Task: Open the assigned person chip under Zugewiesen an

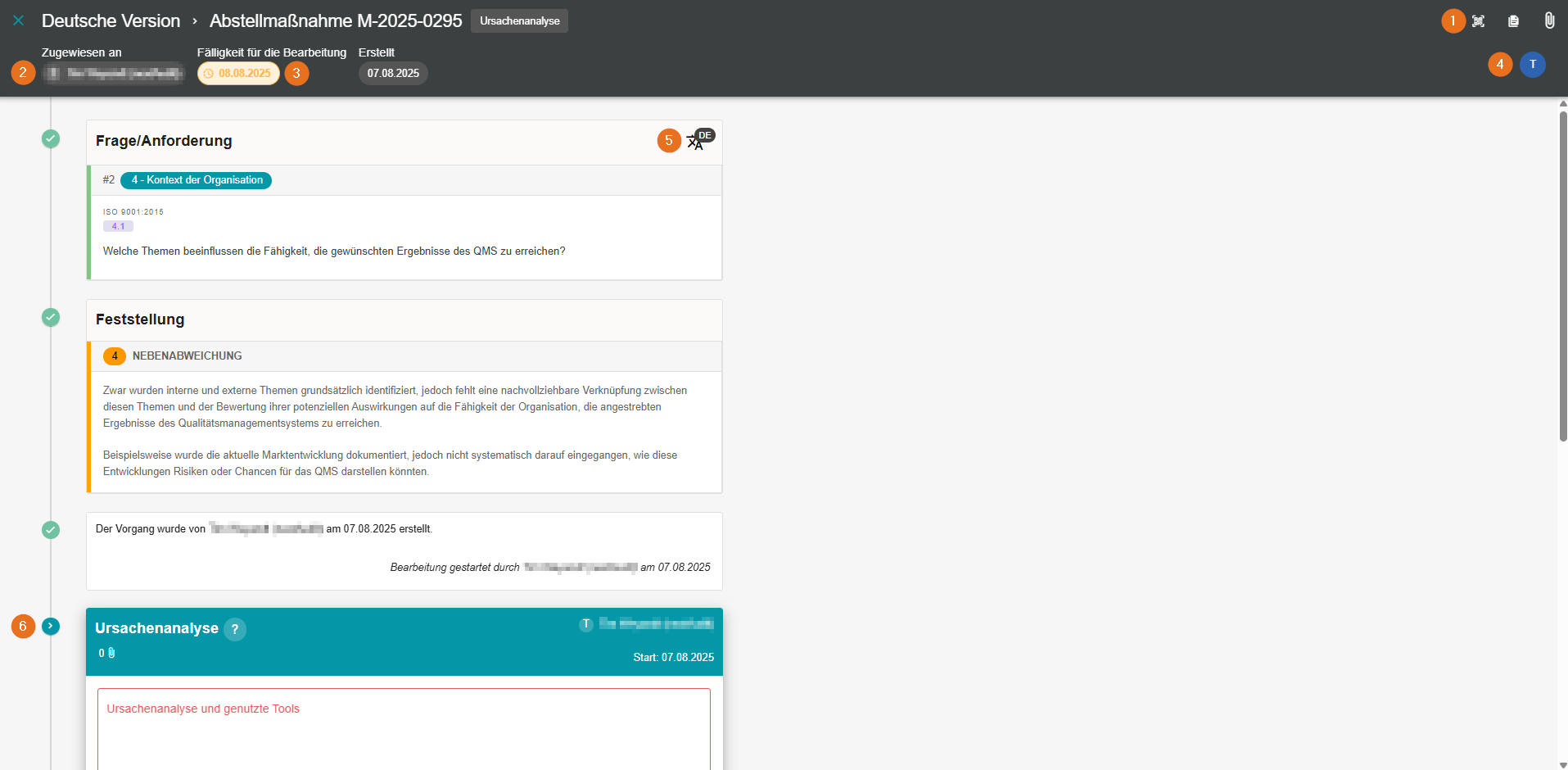Action: (x=115, y=74)
